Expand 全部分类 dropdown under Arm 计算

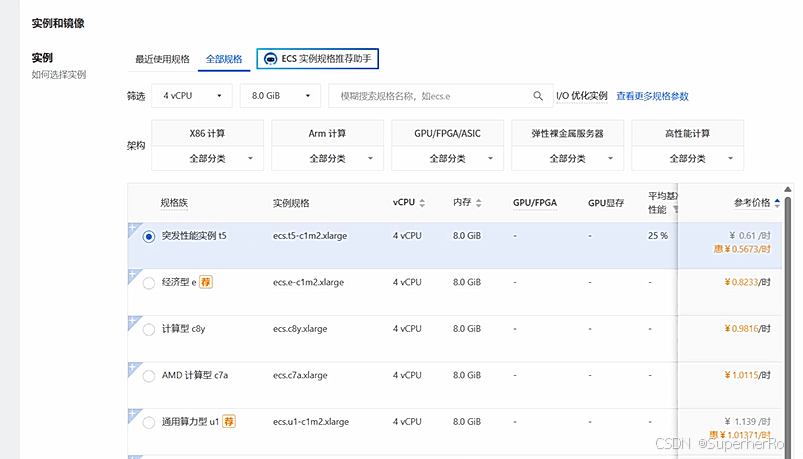tap(327, 159)
